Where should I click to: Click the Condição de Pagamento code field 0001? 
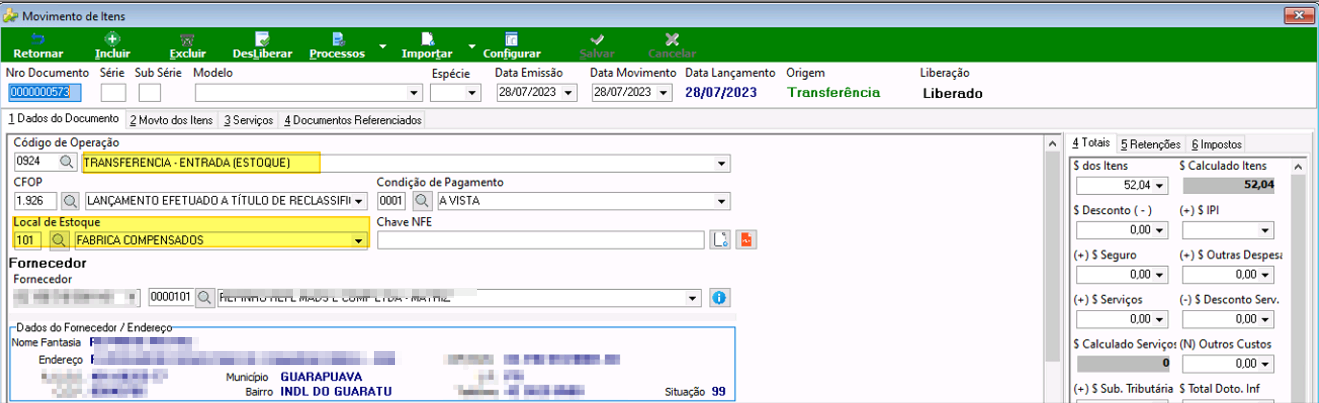[394, 201]
